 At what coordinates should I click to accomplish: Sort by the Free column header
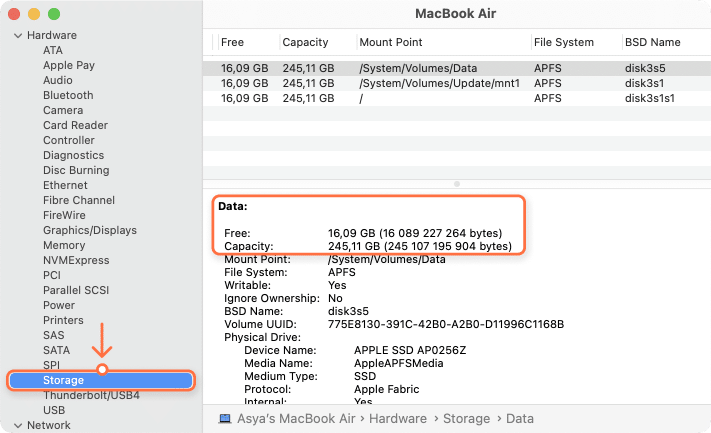pos(232,42)
